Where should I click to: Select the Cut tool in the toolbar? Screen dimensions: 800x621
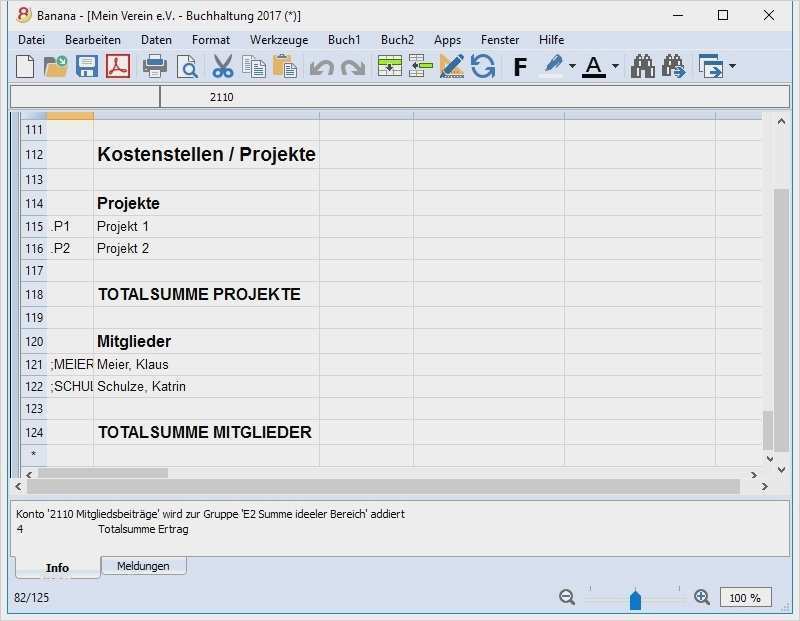click(222, 66)
